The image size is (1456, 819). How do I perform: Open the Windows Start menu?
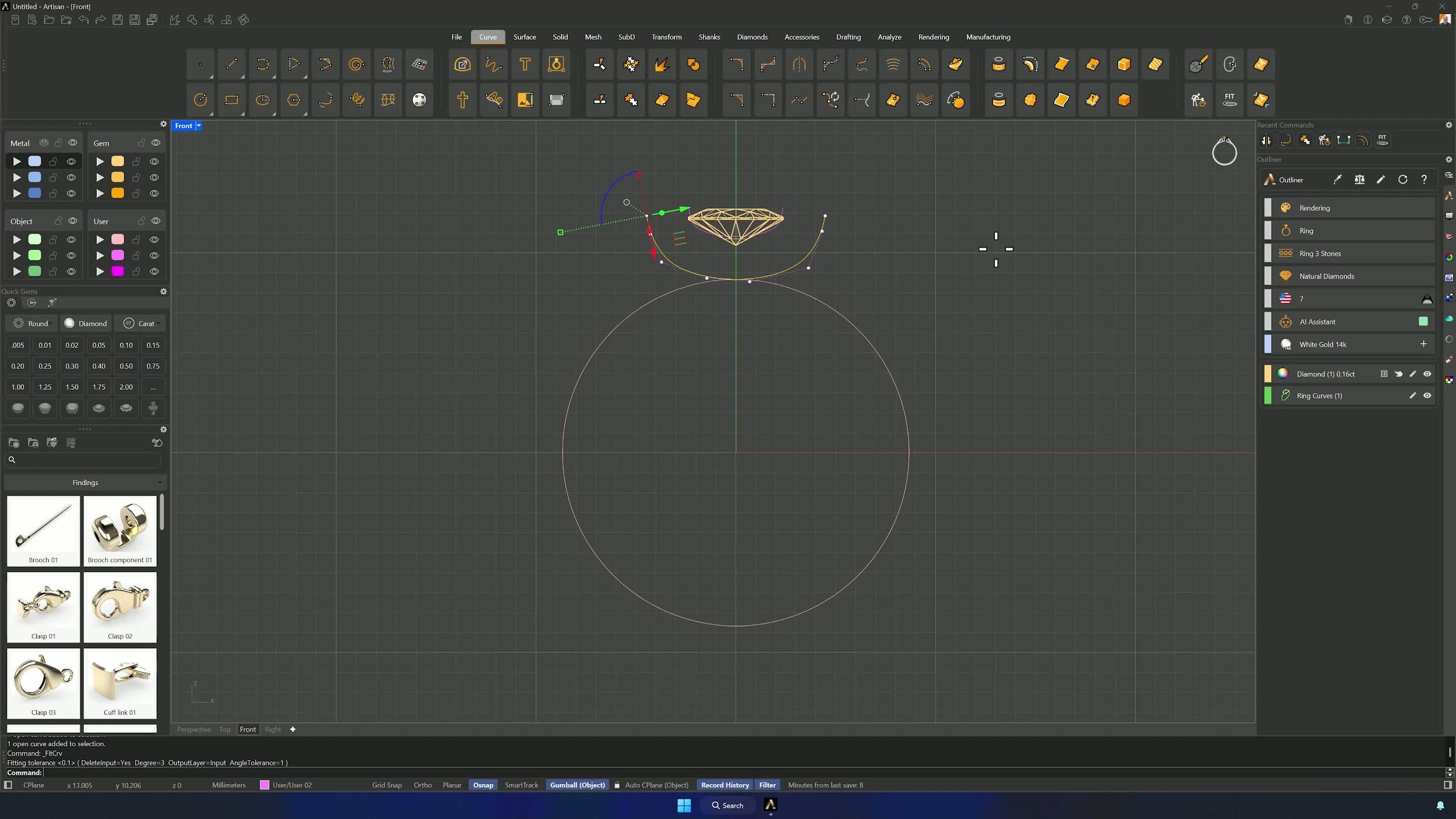click(x=684, y=805)
